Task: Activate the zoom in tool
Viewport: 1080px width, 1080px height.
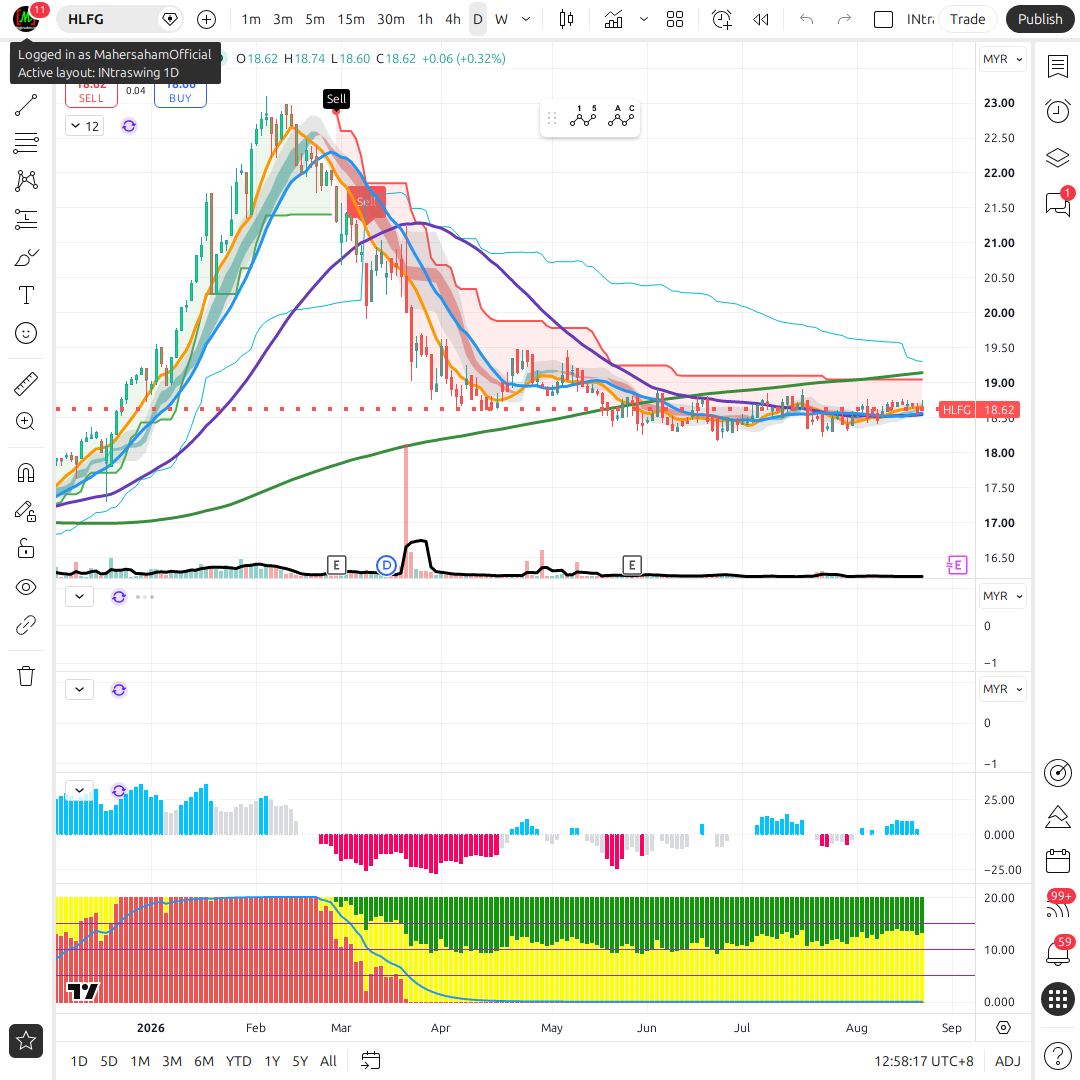Action: pos(26,422)
